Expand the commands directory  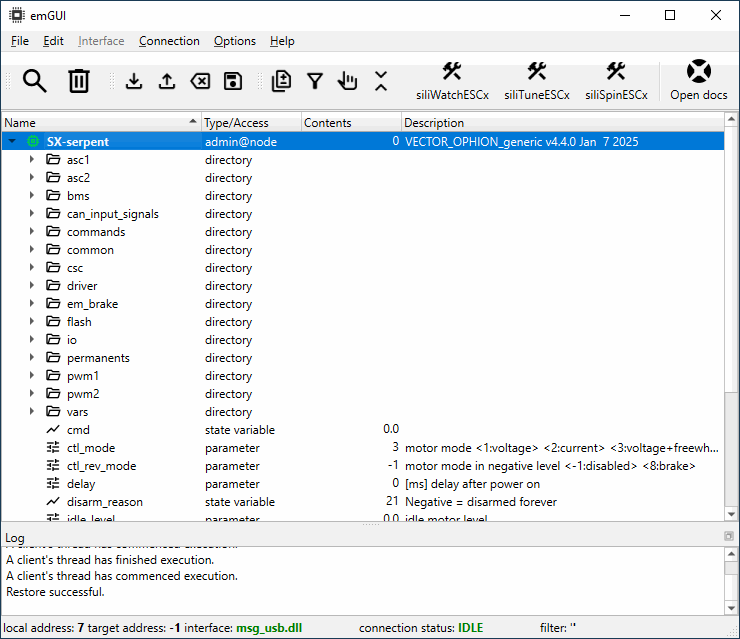[32, 231]
